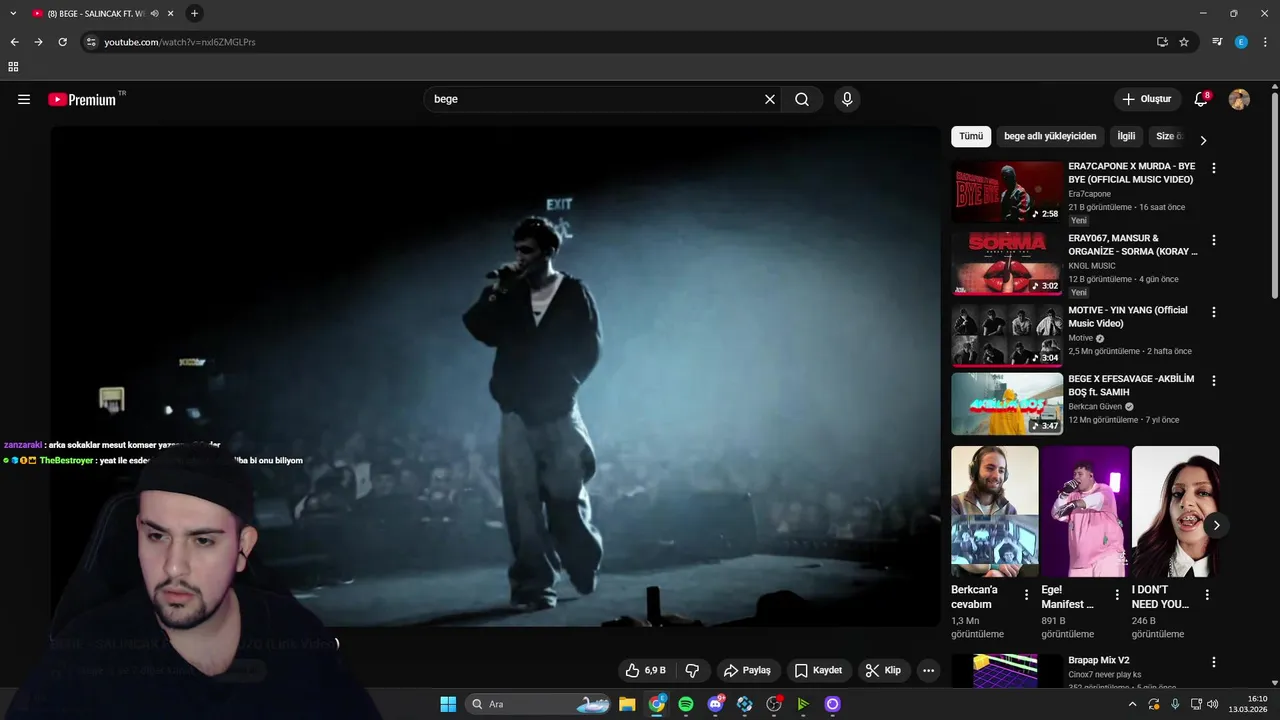Image resolution: width=1280 pixels, height=720 pixels.
Task: Open the account avatar menu
Action: (1239, 99)
